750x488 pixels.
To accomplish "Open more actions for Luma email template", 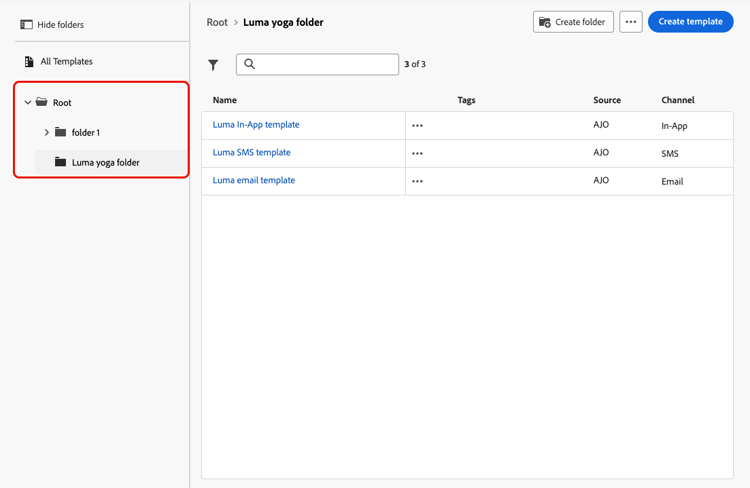I will pyautogui.click(x=417, y=181).
